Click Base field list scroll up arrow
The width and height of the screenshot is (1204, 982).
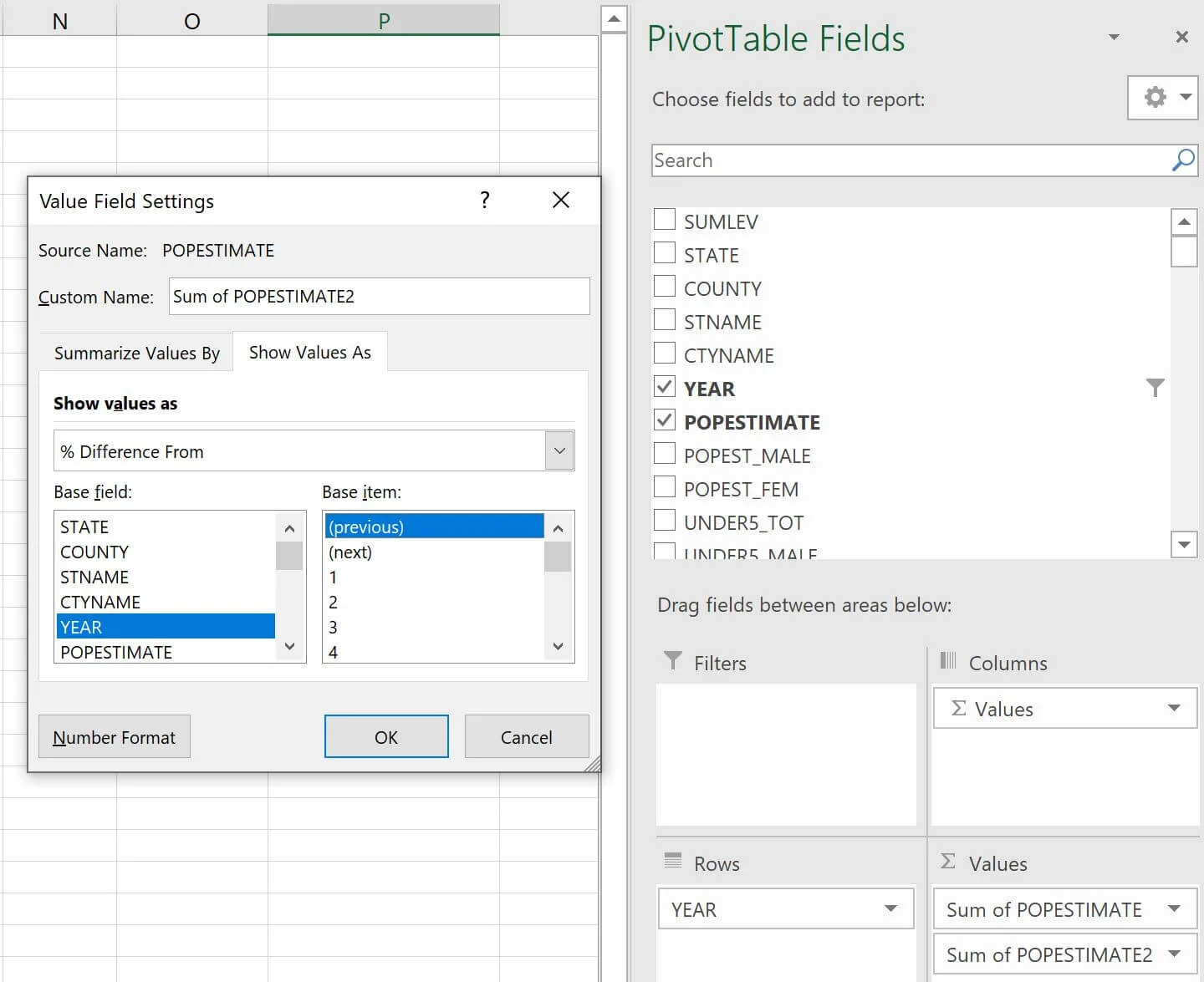289,528
